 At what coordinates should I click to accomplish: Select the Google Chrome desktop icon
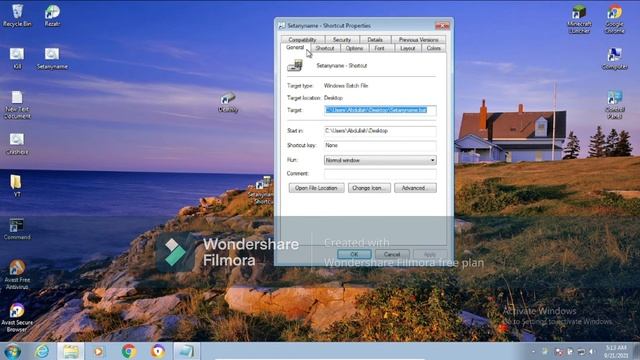tap(614, 19)
